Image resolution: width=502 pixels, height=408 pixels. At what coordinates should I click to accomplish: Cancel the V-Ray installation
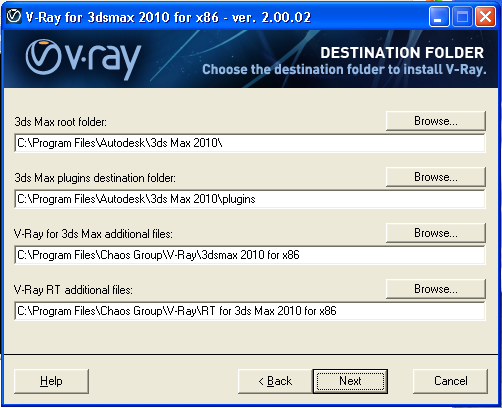click(x=450, y=381)
